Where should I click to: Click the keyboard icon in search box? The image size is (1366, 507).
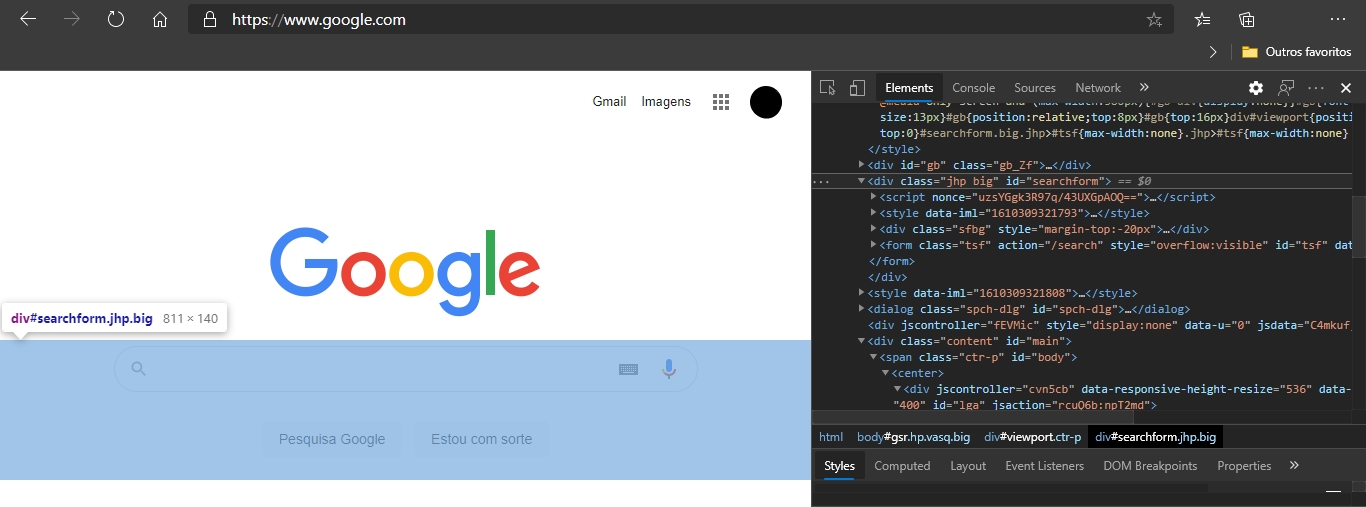628,369
